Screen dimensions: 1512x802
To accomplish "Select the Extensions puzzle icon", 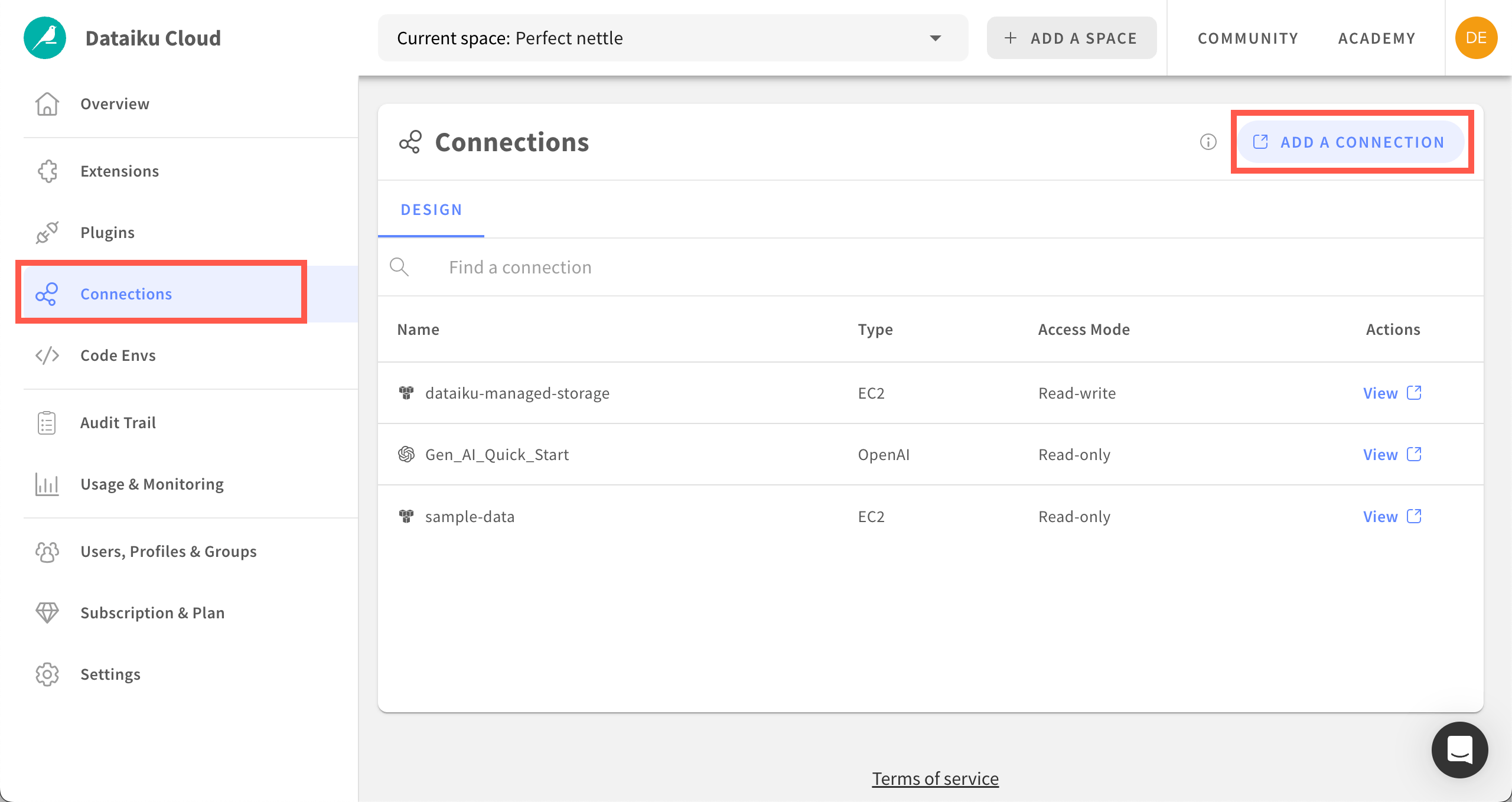I will (x=47, y=171).
